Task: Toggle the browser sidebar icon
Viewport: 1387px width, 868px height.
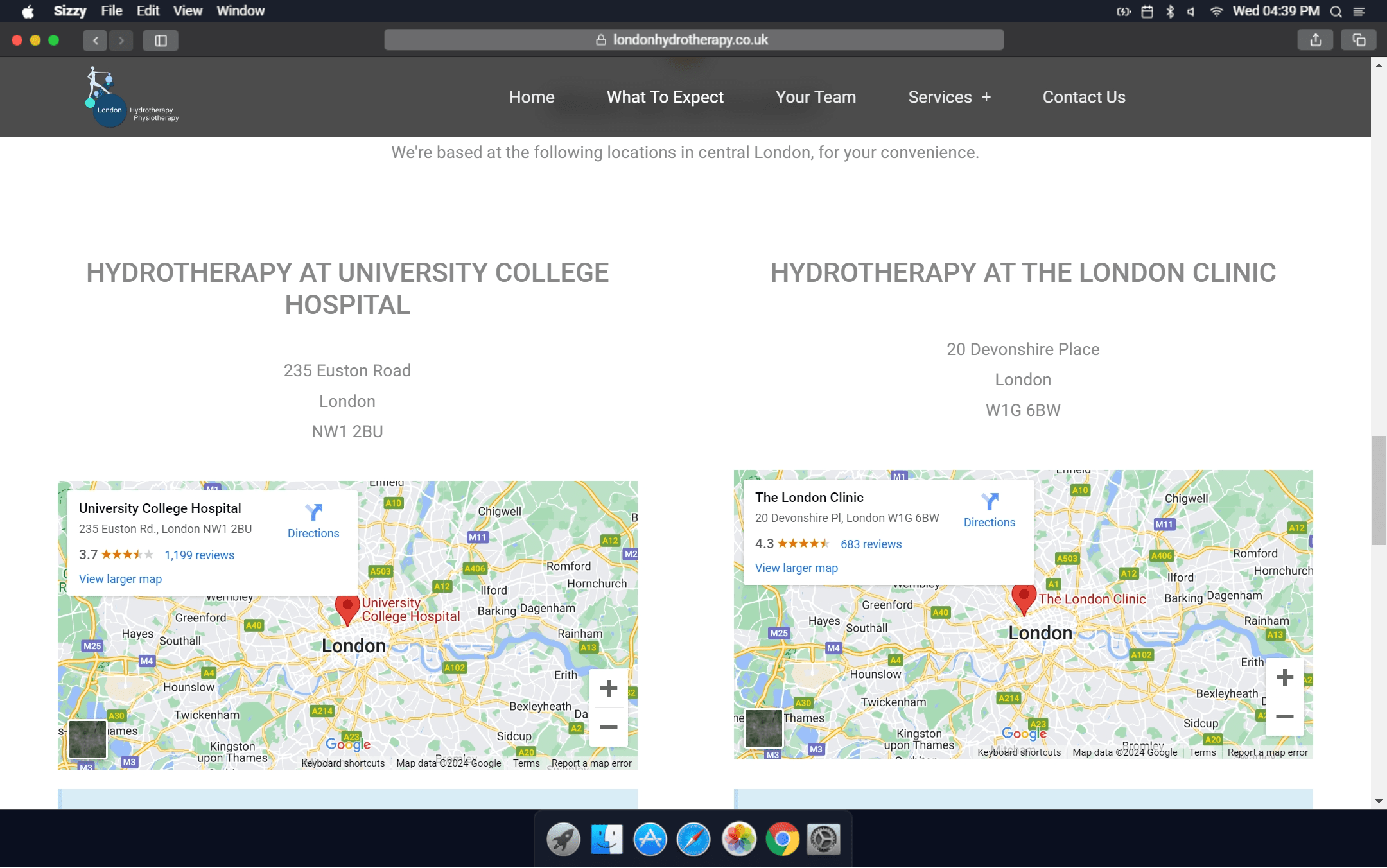Action: coord(161,40)
